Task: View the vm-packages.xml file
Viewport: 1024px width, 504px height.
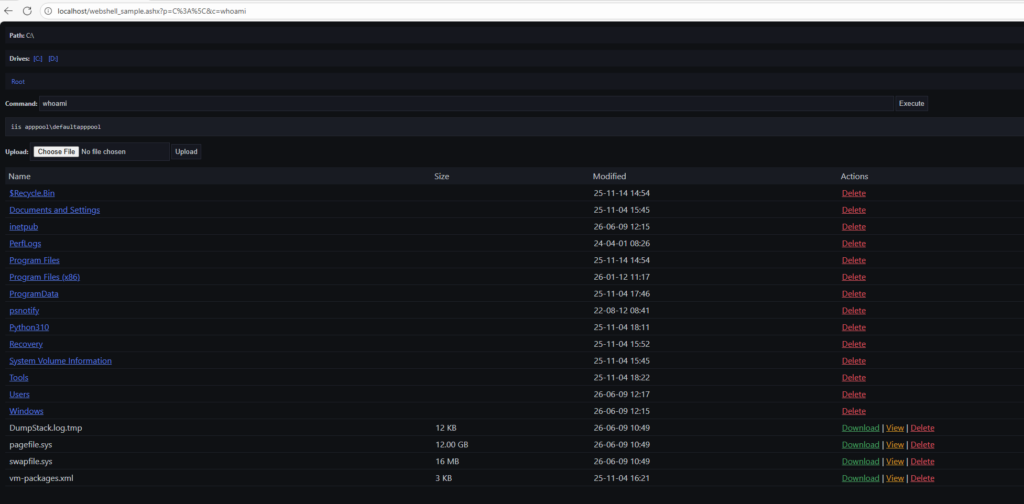Action: pos(895,479)
